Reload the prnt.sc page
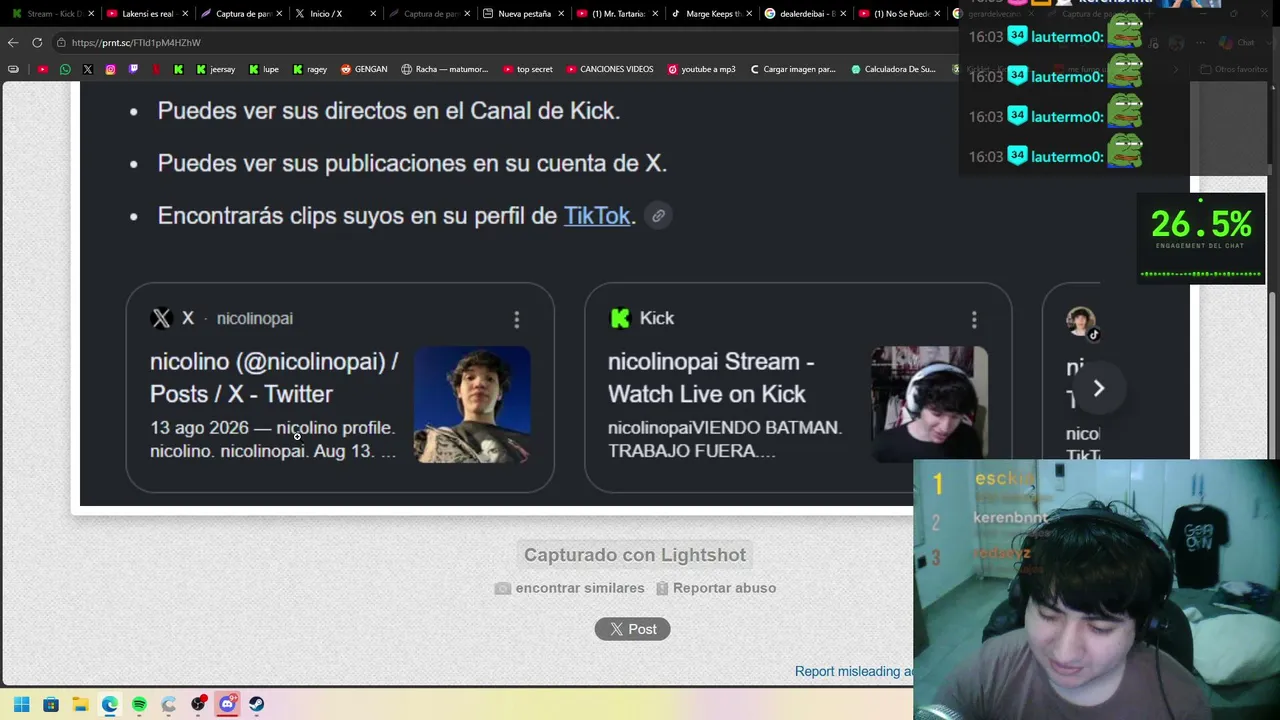Screen dimensions: 1280x720 (37, 43)
